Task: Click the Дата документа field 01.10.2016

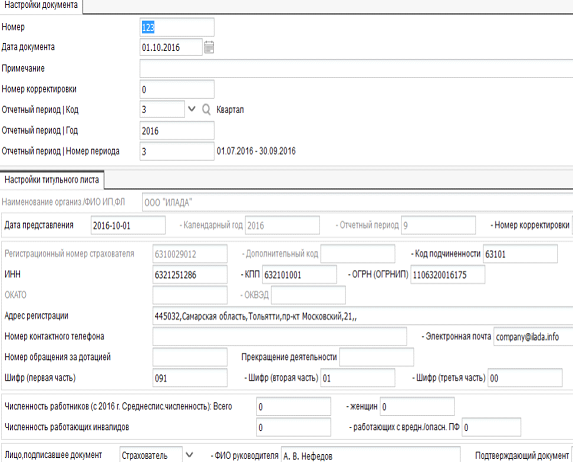Action: (x=171, y=48)
